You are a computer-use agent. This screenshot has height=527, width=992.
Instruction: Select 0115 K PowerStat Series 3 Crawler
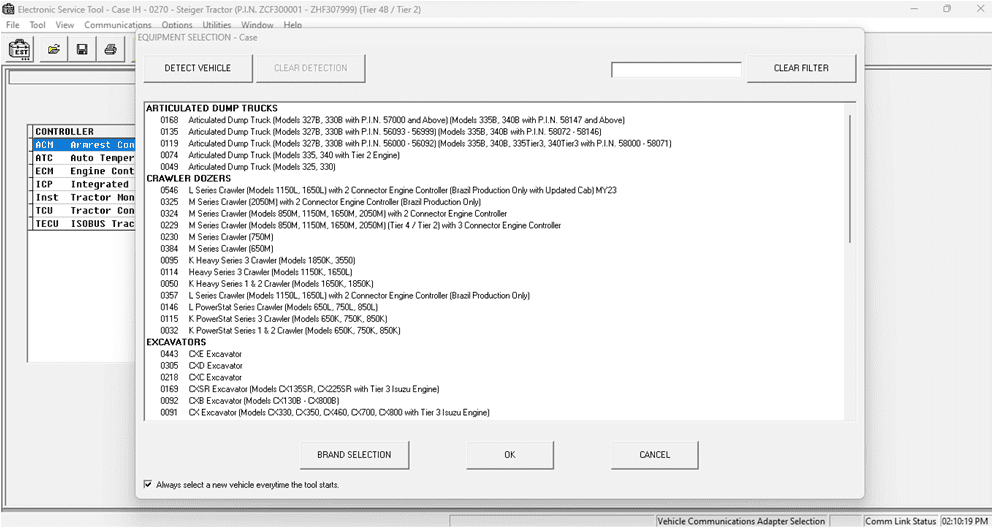click(273, 319)
